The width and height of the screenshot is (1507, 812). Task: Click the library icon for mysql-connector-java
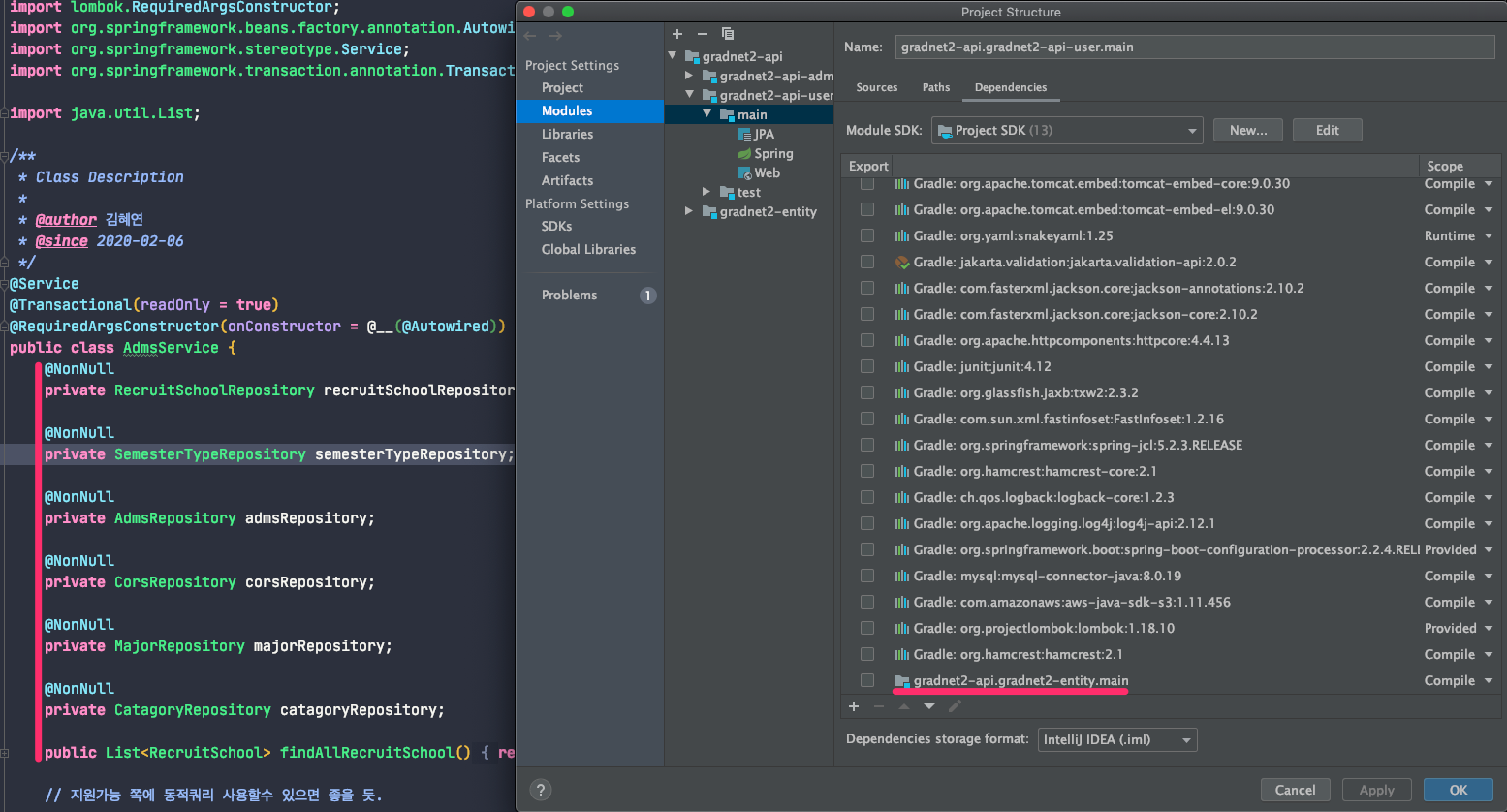pyautogui.click(x=902, y=576)
